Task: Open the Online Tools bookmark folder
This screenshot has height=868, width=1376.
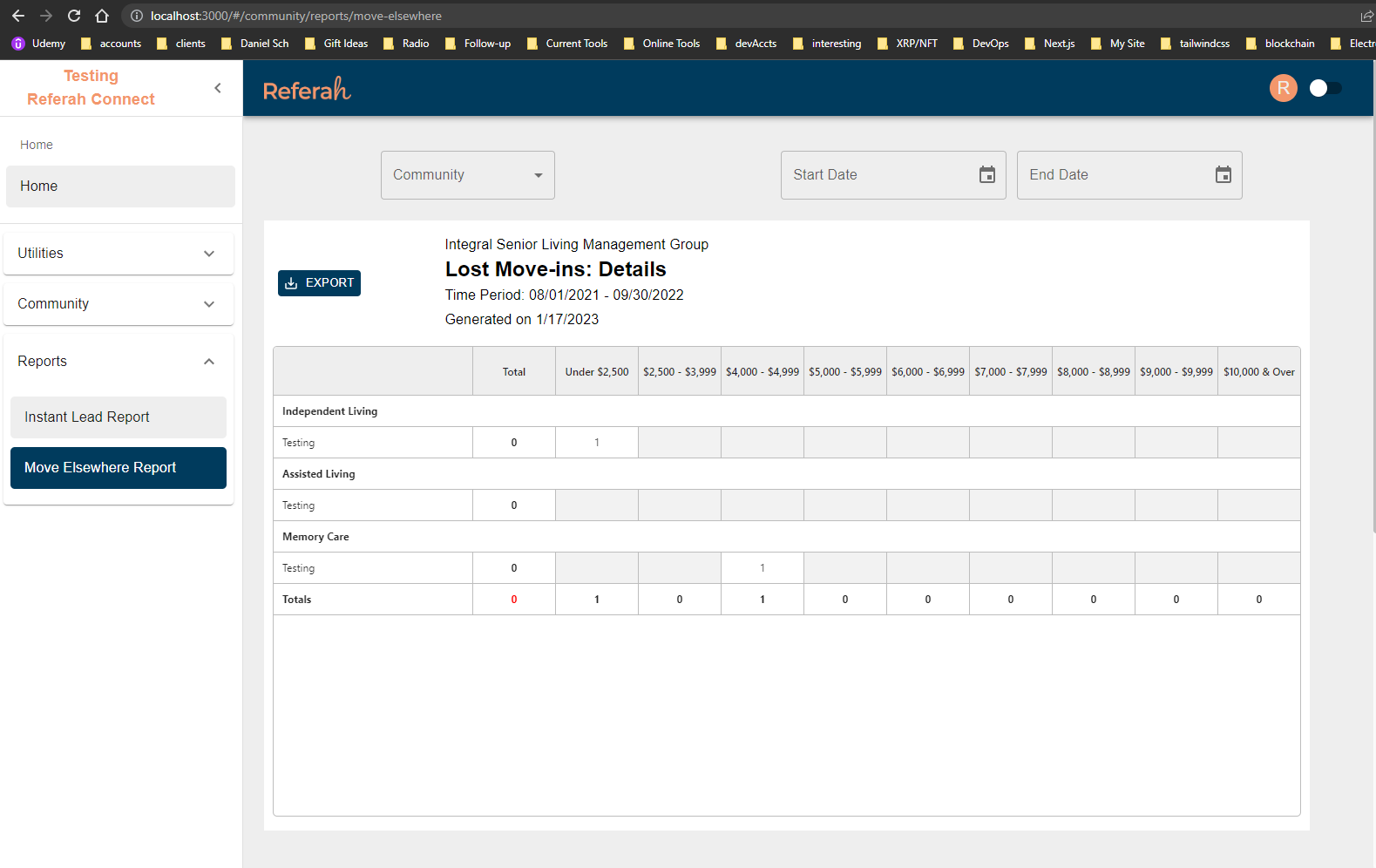Action: [x=662, y=44]
